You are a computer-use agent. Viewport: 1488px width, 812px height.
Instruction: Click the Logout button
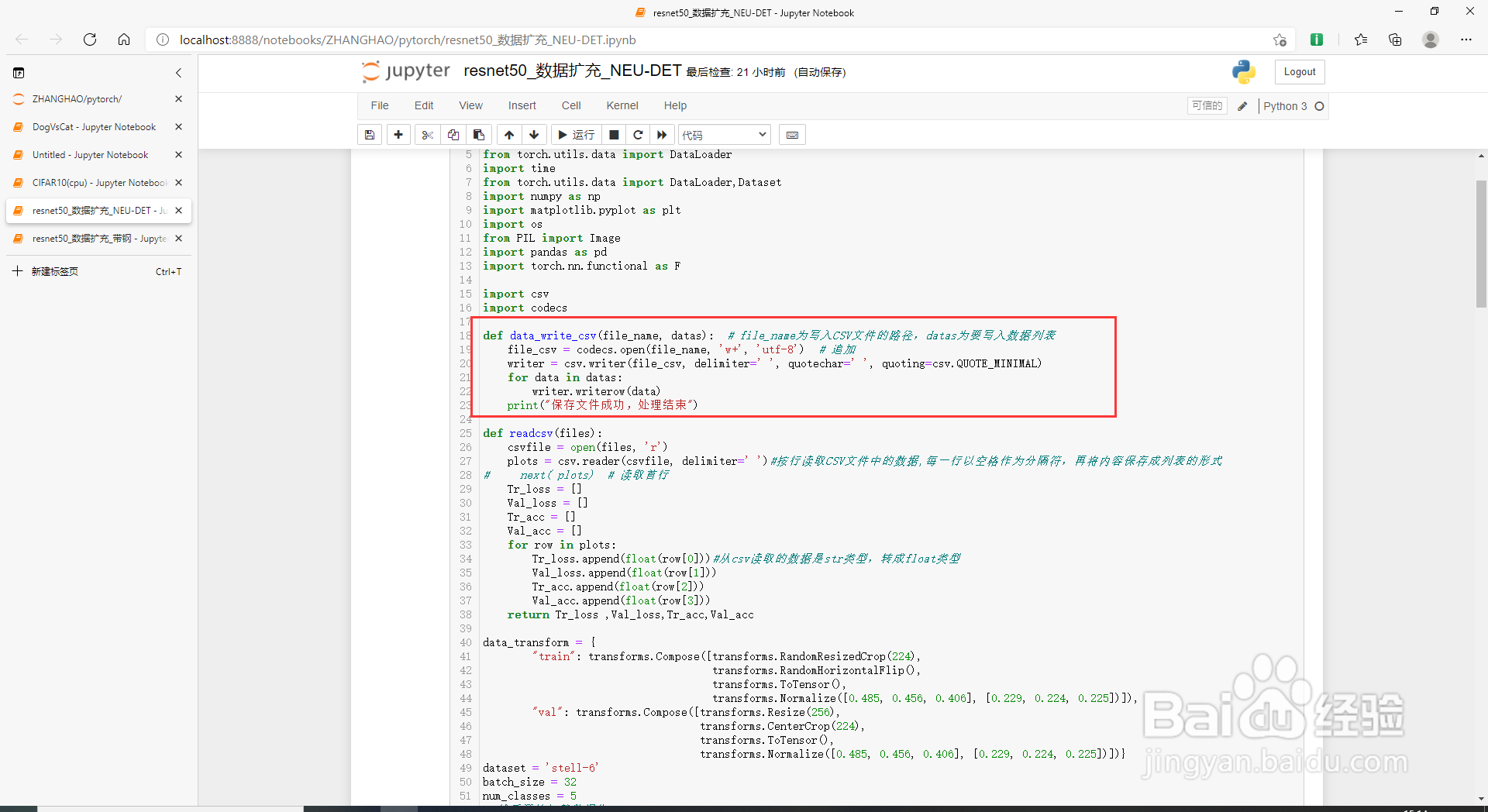tap(1300, 72)
